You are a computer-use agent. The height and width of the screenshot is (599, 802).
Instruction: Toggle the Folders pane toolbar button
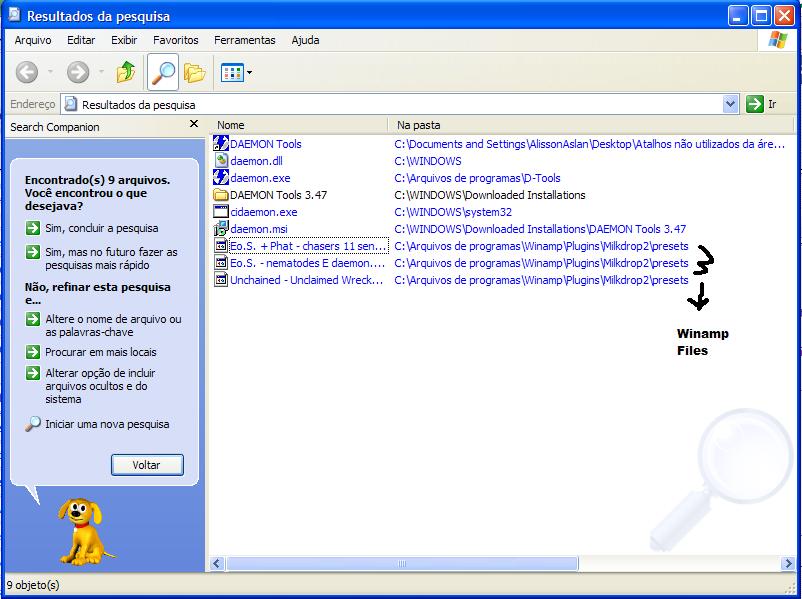click(194, 72)
